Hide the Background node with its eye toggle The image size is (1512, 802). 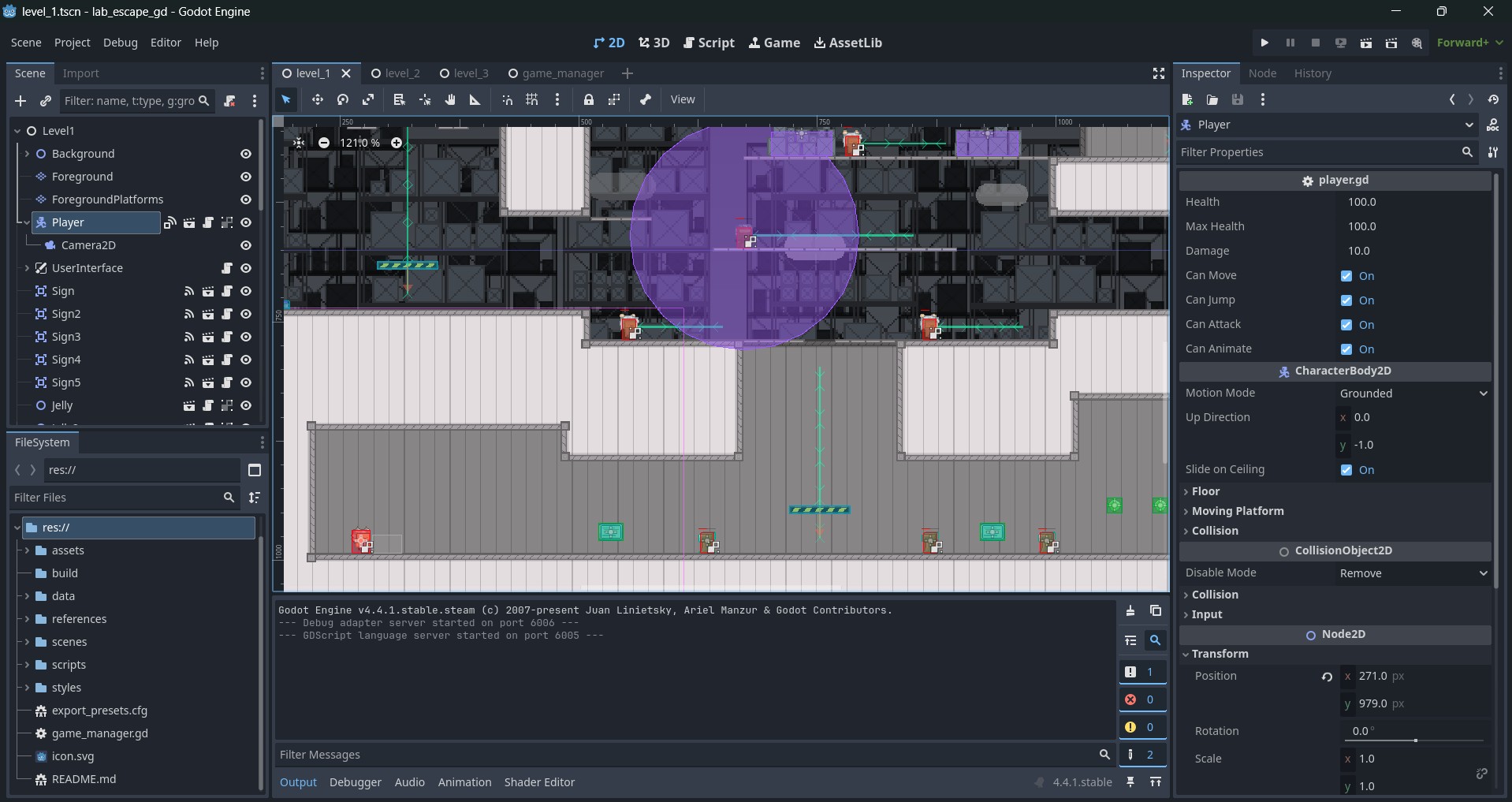click(x=245, y=154)
